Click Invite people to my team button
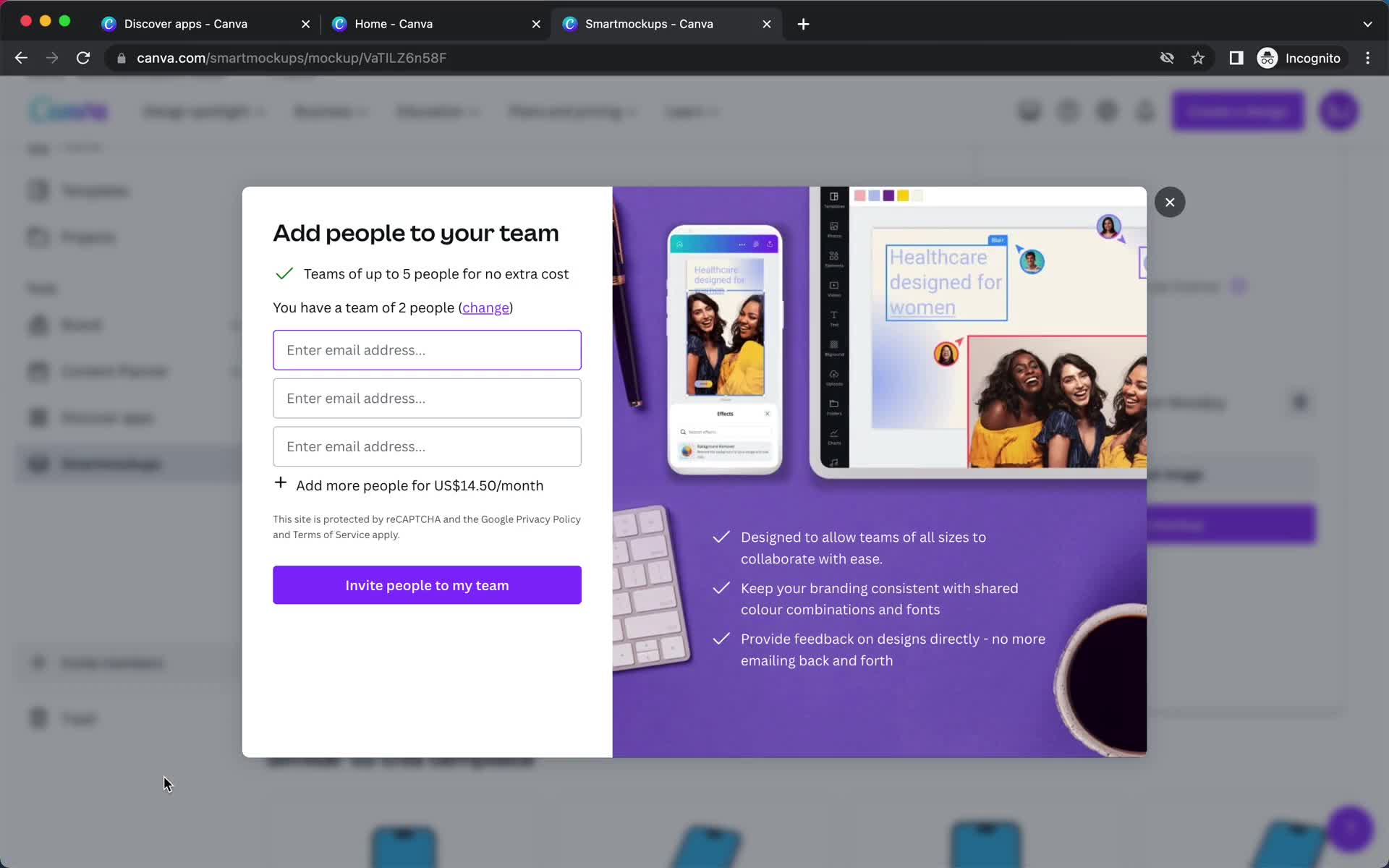Image resolution: width=1389 pixels, height=868 pixels. click(427, 585)
